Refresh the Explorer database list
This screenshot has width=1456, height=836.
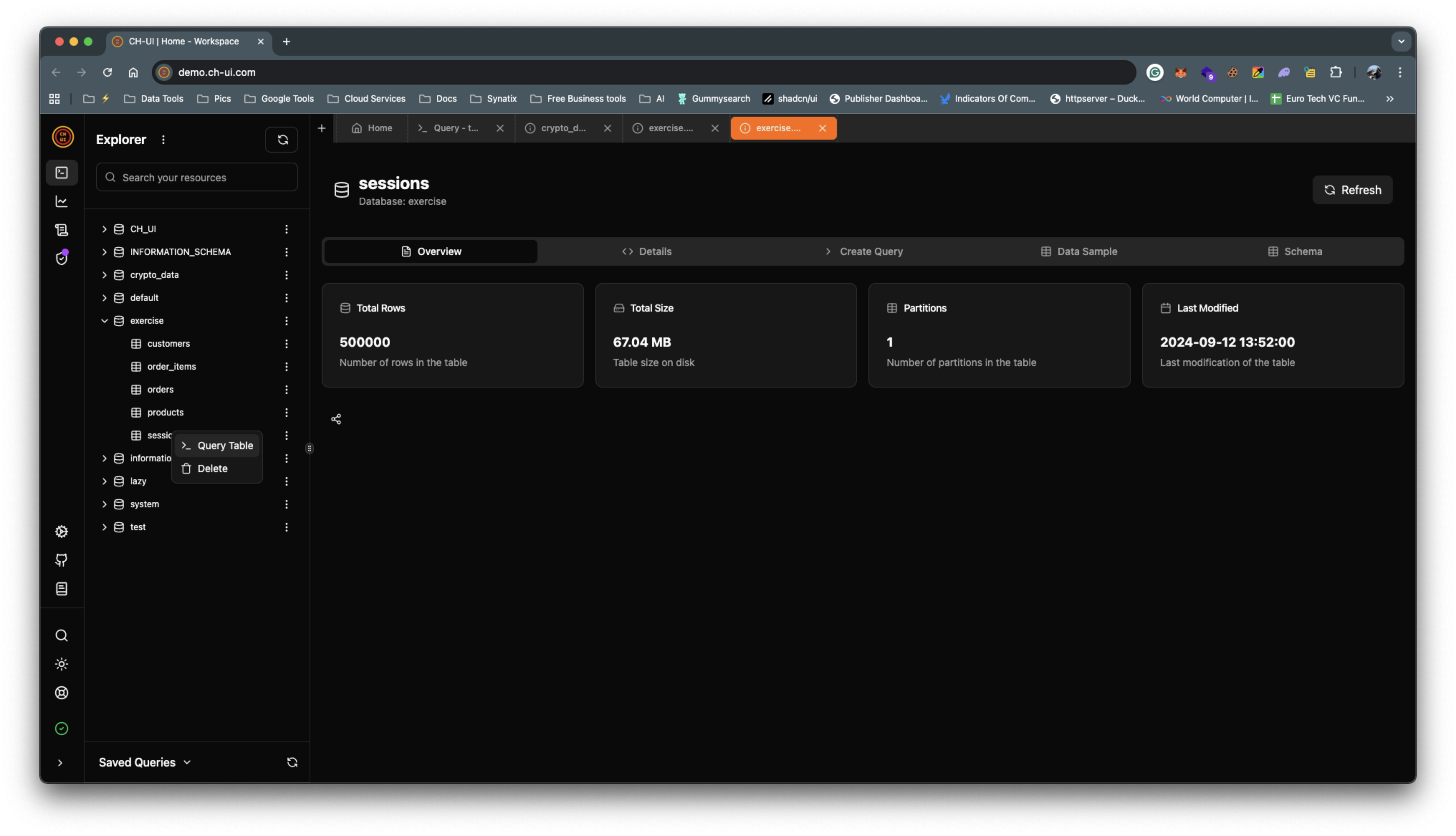pyautogui.click(x=282, y=140)
